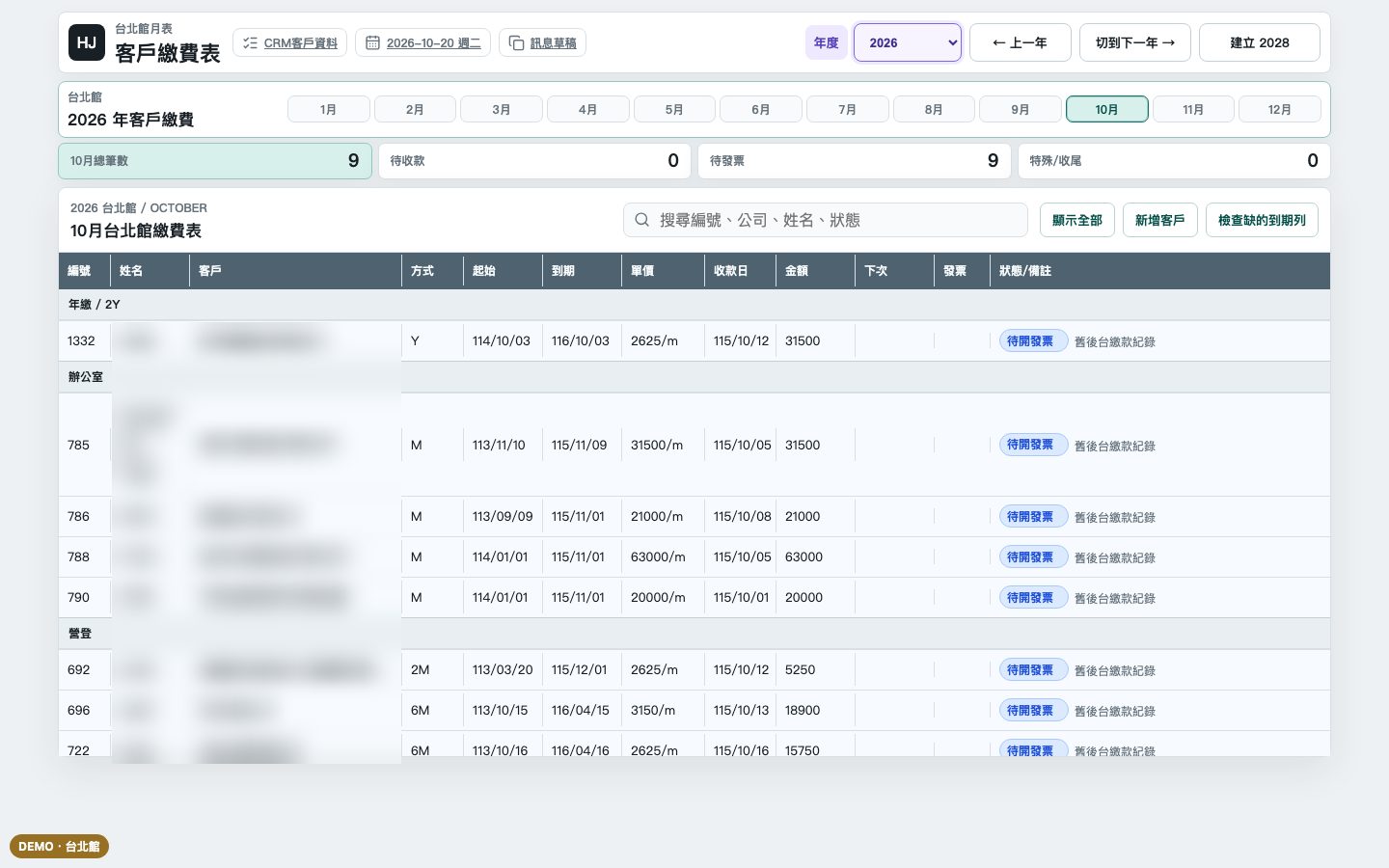This screenshot has height=868, width=1389.
Task: Select the 8月 tab
Action: click(x=934, y=109)
